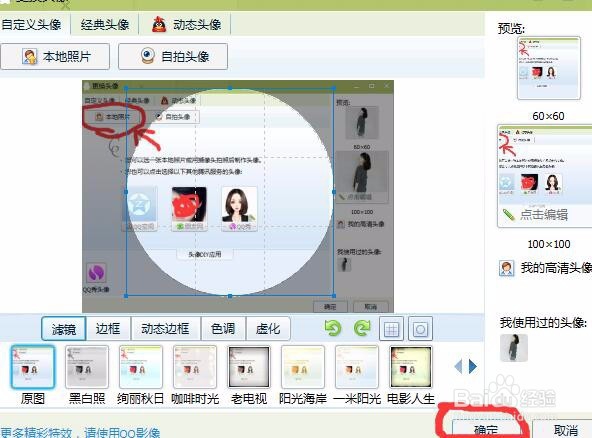Show previous filters with the left arrow

(458, 366)
